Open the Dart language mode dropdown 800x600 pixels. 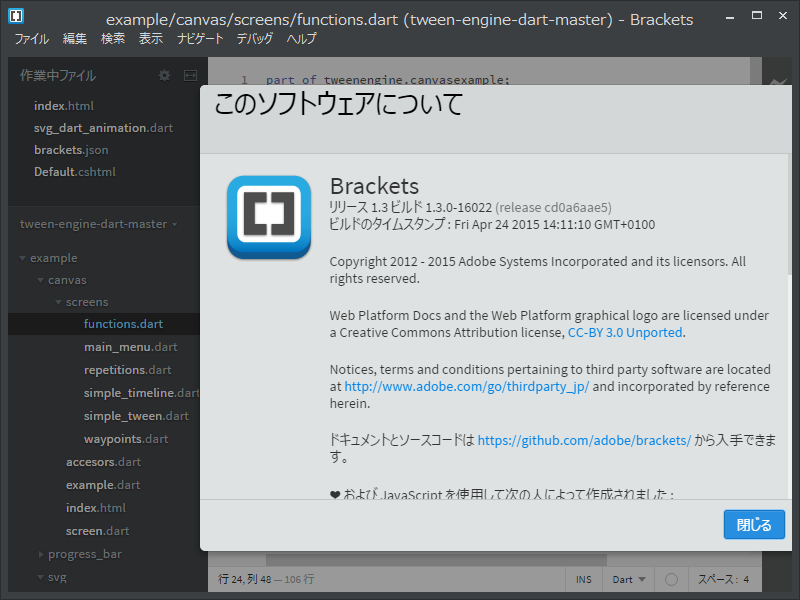tap(628, 579)
